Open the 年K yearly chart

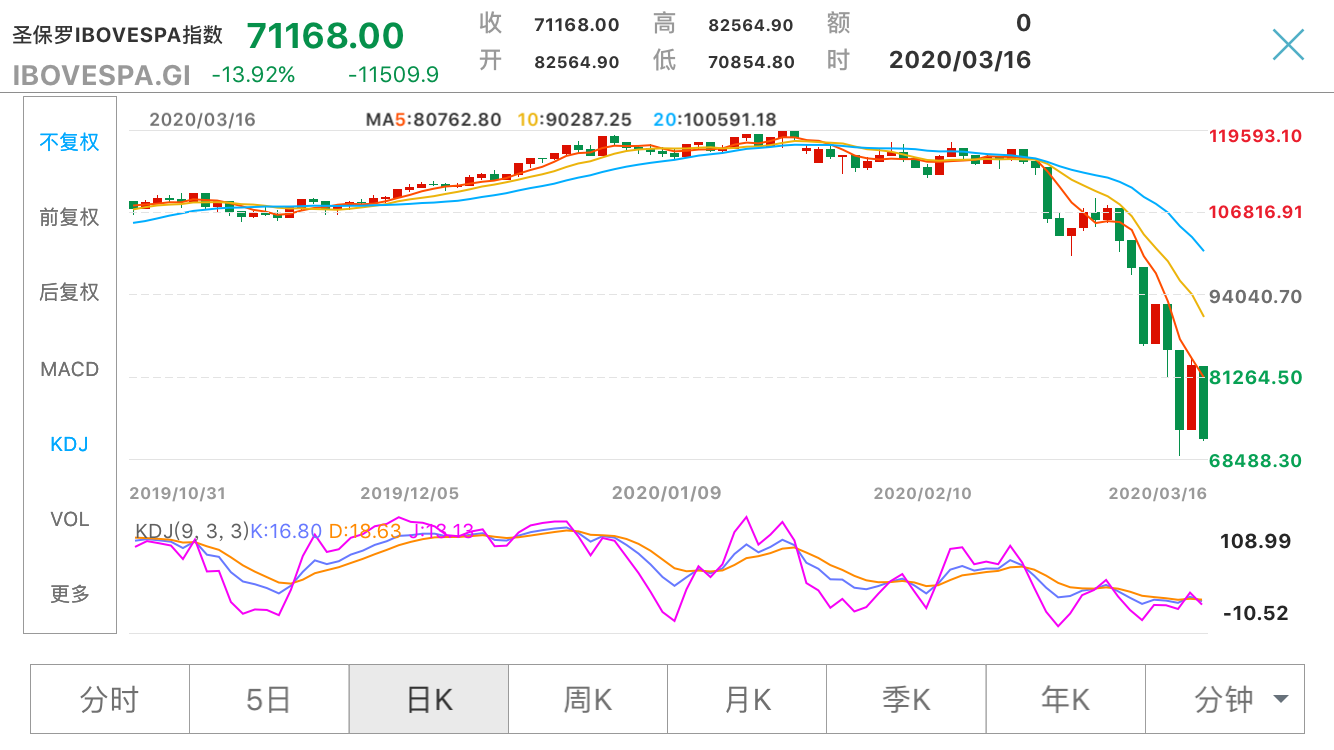pos(1065,699)
